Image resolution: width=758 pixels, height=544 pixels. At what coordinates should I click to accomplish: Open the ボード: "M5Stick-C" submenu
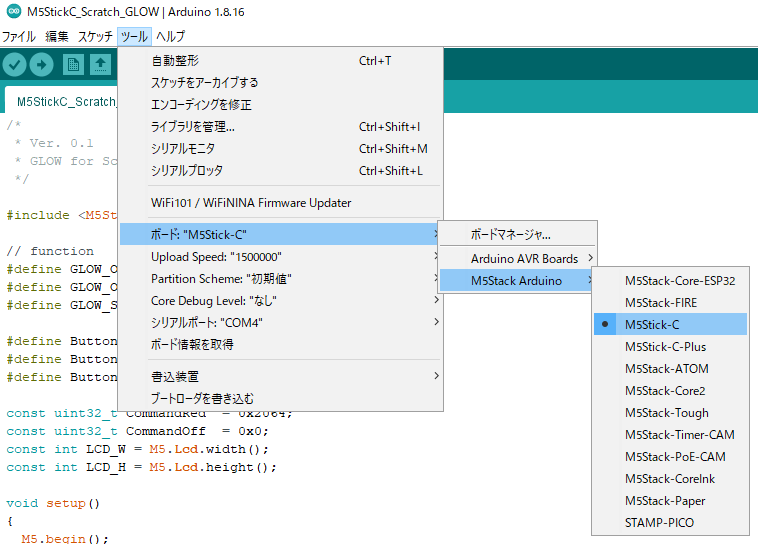[281, 235]
